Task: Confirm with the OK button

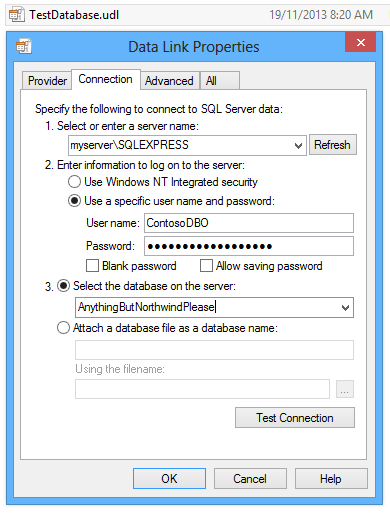Action: [169, 479]
